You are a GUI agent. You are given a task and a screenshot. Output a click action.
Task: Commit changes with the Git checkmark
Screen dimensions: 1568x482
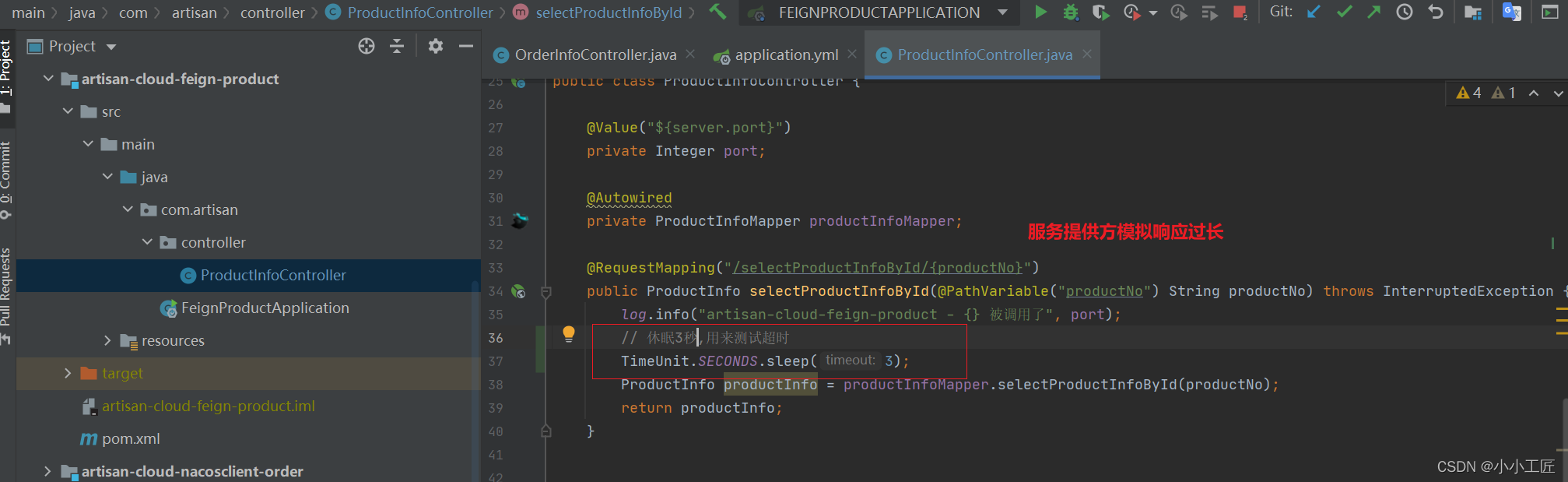click(x=1344, y=12)
